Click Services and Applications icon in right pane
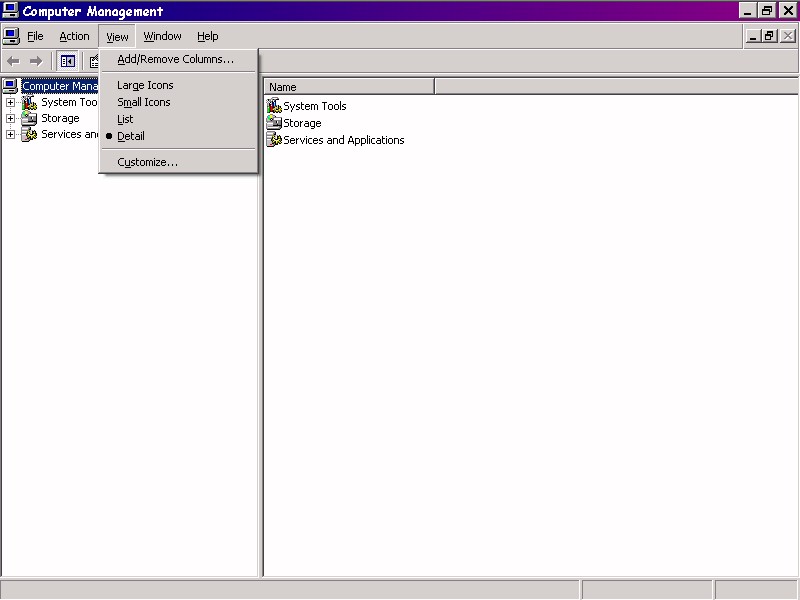This screenshot has height=600, width=800. tap(274, 139)
